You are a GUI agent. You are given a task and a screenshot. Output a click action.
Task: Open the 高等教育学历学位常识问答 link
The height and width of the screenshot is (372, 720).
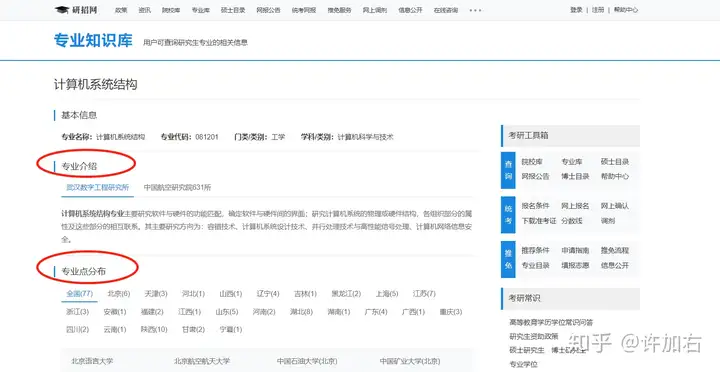click(x=551, y=322)
